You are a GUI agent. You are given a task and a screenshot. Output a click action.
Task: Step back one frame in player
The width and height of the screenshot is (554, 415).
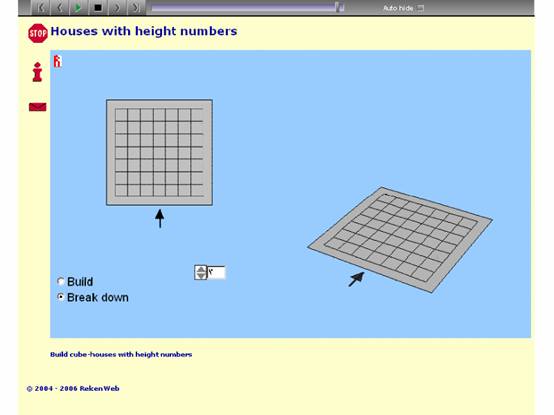coord(60,7)
